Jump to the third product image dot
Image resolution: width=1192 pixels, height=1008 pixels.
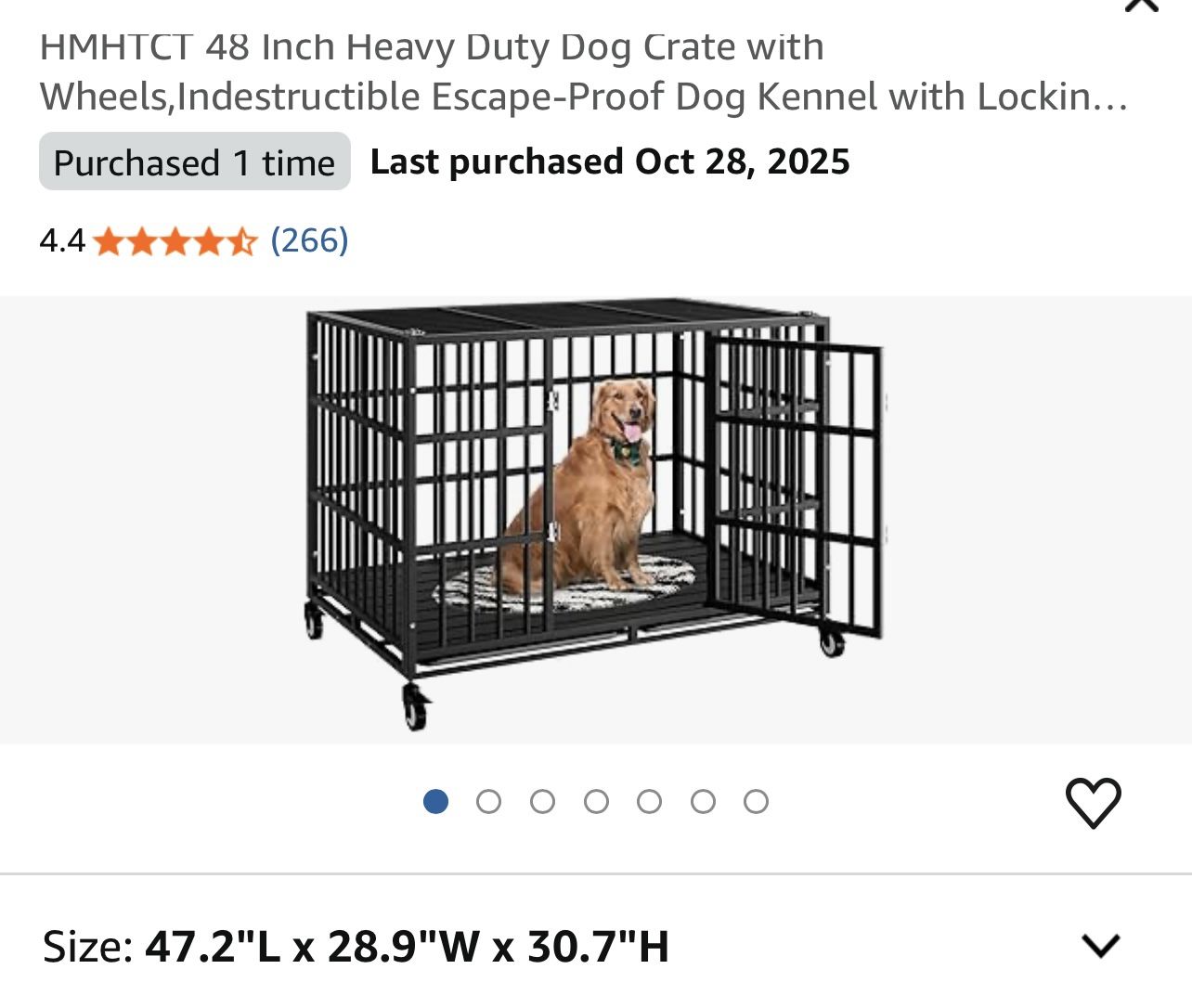point(542,802)
